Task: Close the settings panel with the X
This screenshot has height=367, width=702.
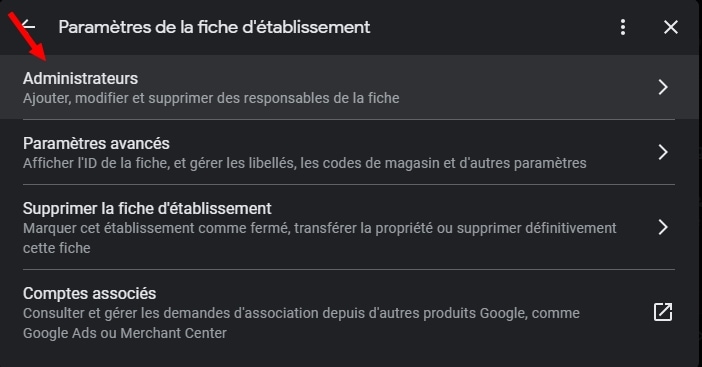Action: tap(671, 27)
